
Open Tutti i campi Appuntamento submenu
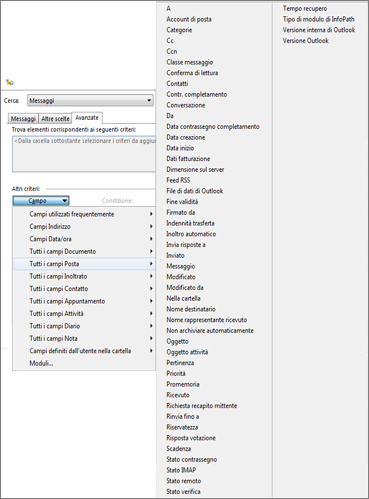[84, 301]
